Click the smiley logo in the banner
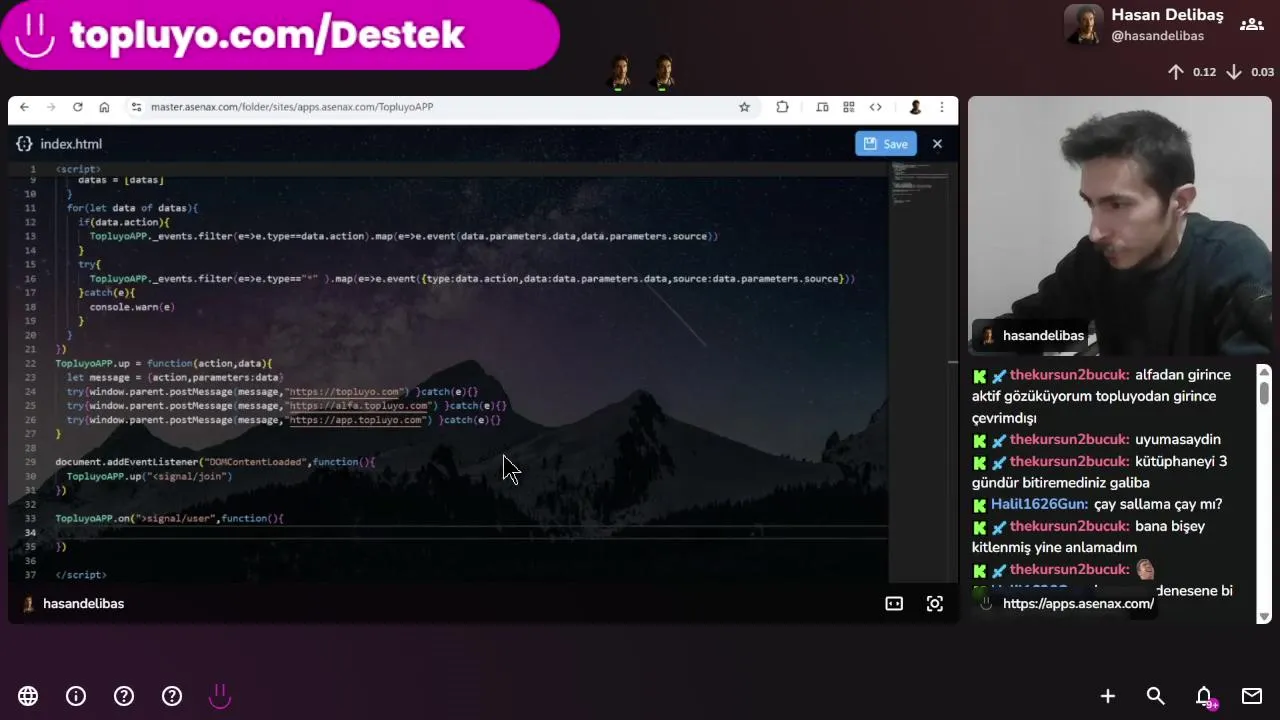Screen dimensions: 1280x720 (x=35, y=37)
